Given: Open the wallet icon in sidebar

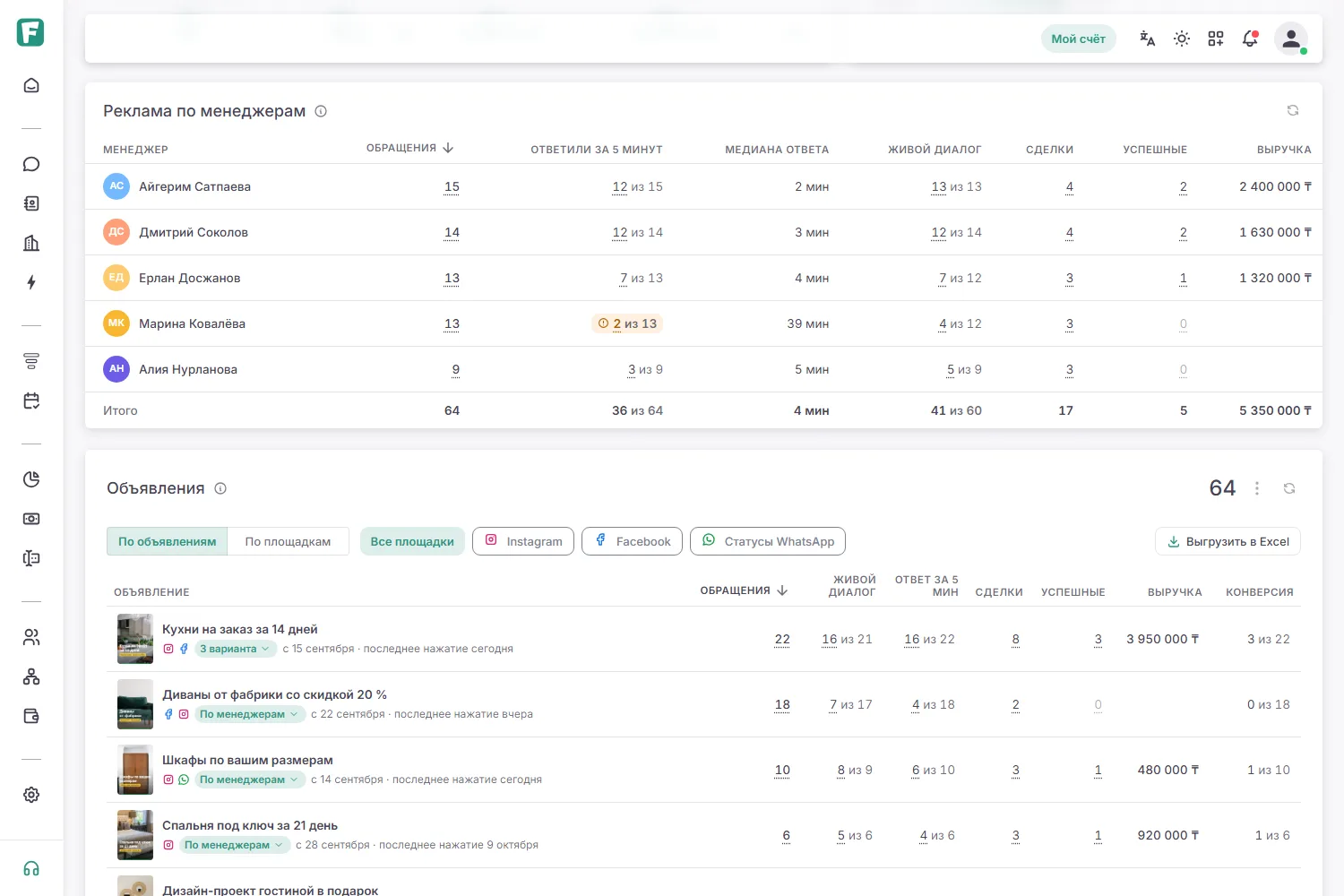Looking at the screenshot, I should tap(31, 716).
